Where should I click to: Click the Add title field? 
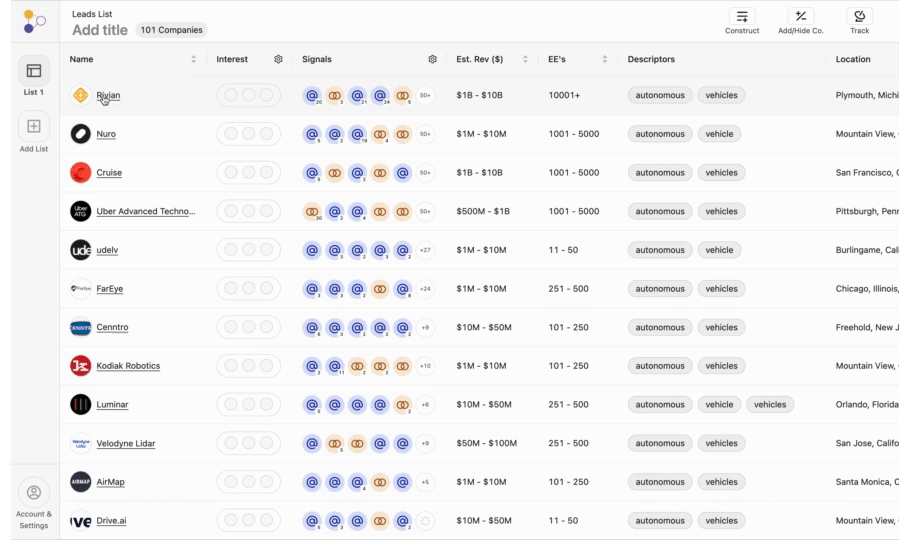[100, 30]
